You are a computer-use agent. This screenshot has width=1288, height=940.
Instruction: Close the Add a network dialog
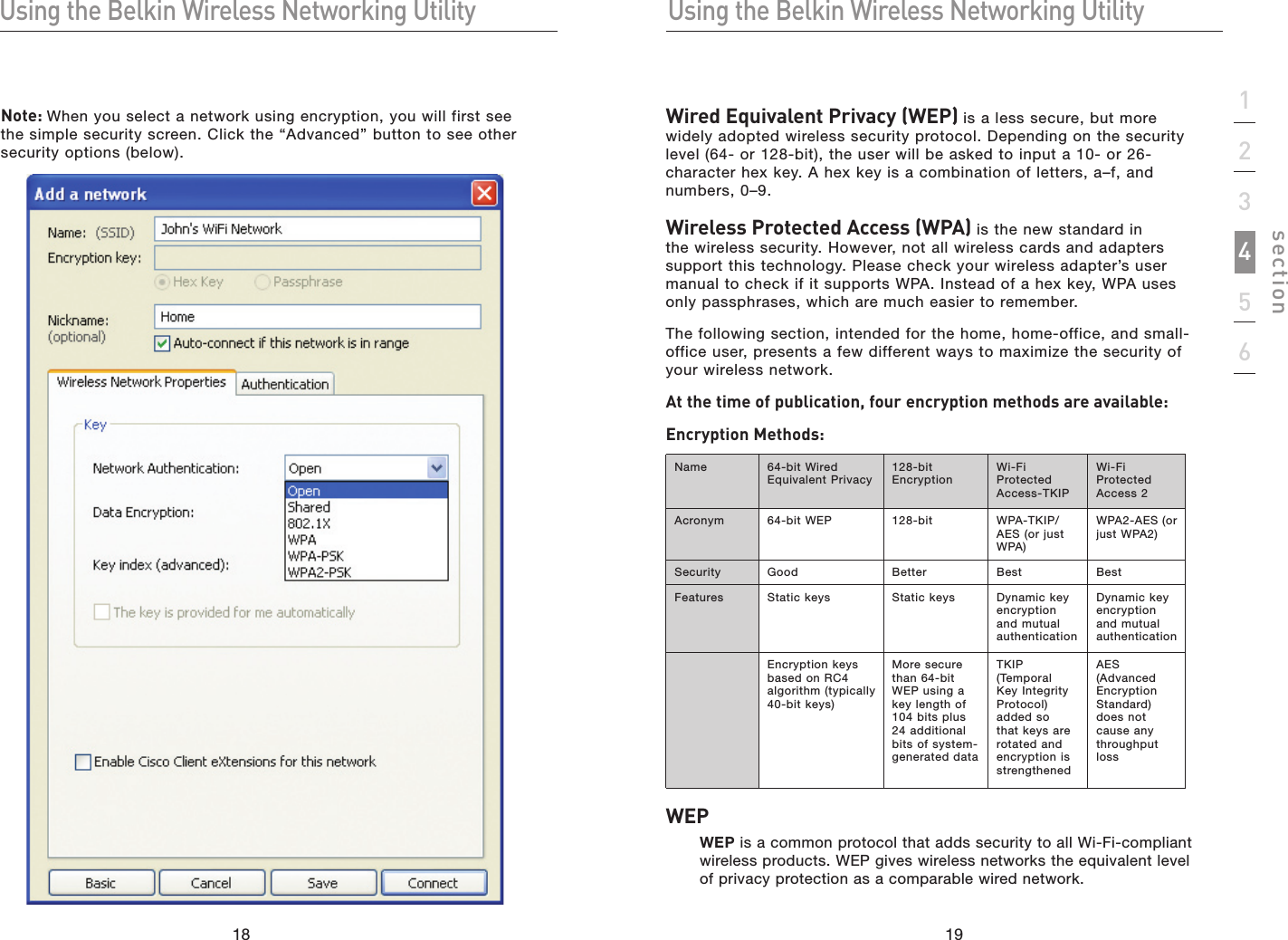coord(484,193)
